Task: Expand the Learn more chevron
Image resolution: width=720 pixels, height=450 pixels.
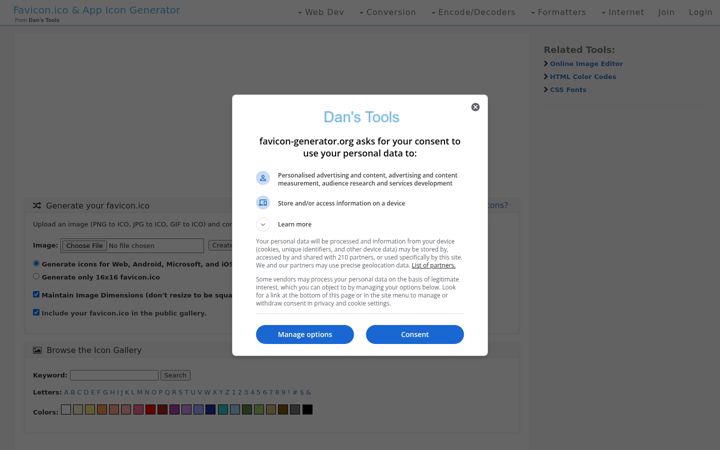Action: point(263,224)
